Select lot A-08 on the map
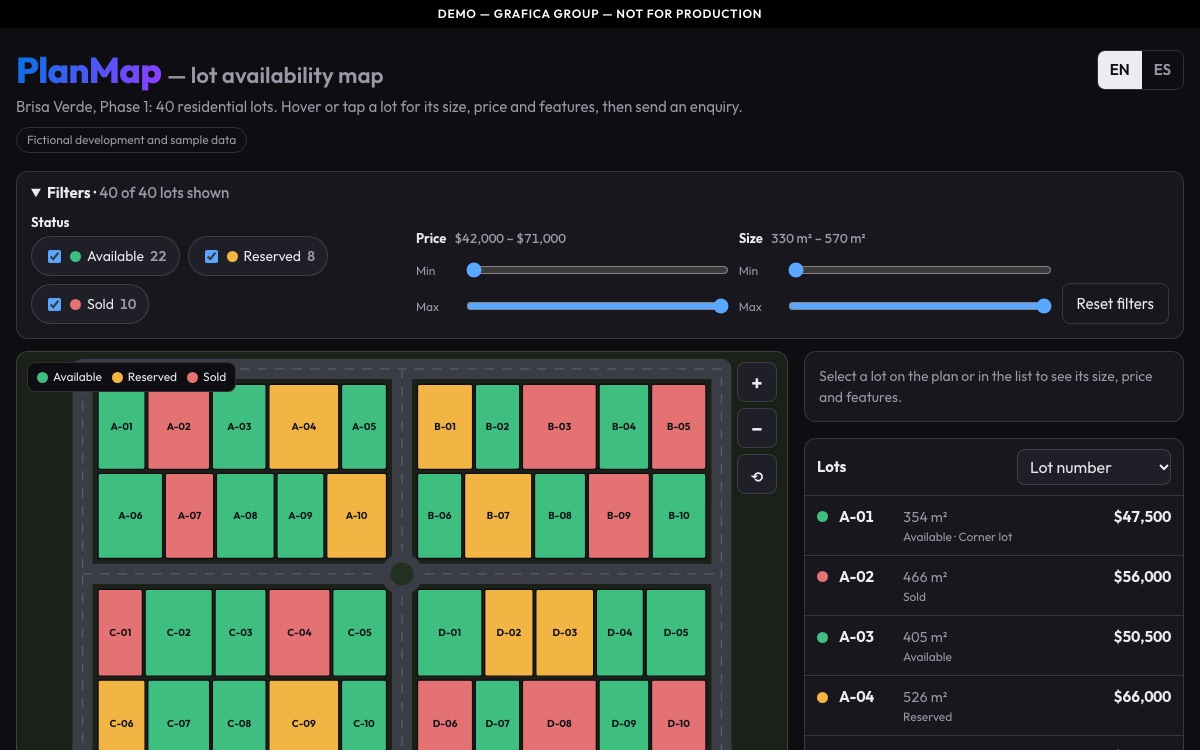This screenshot has width=1200, height=750. (245, 516)
